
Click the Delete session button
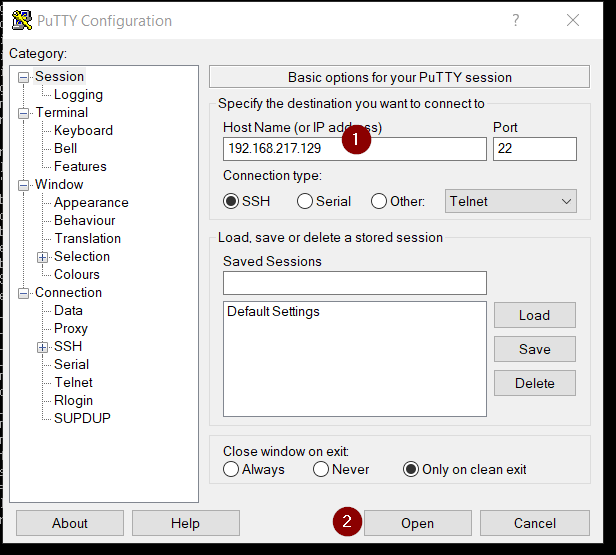(535, 383)
